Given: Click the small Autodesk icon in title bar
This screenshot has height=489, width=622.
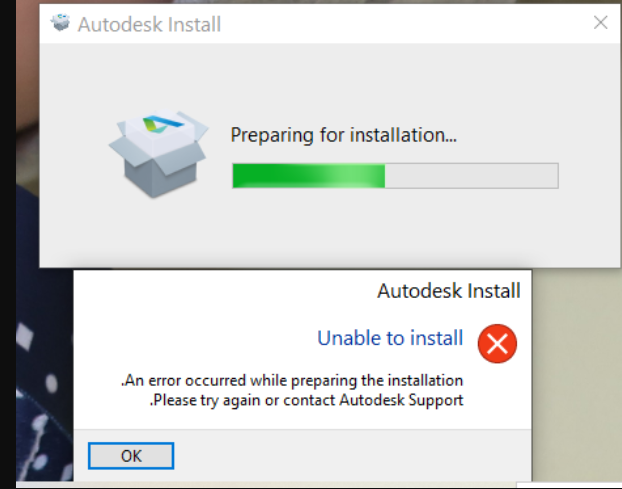Looking at the screenshot, I should [x=60, y=22].
